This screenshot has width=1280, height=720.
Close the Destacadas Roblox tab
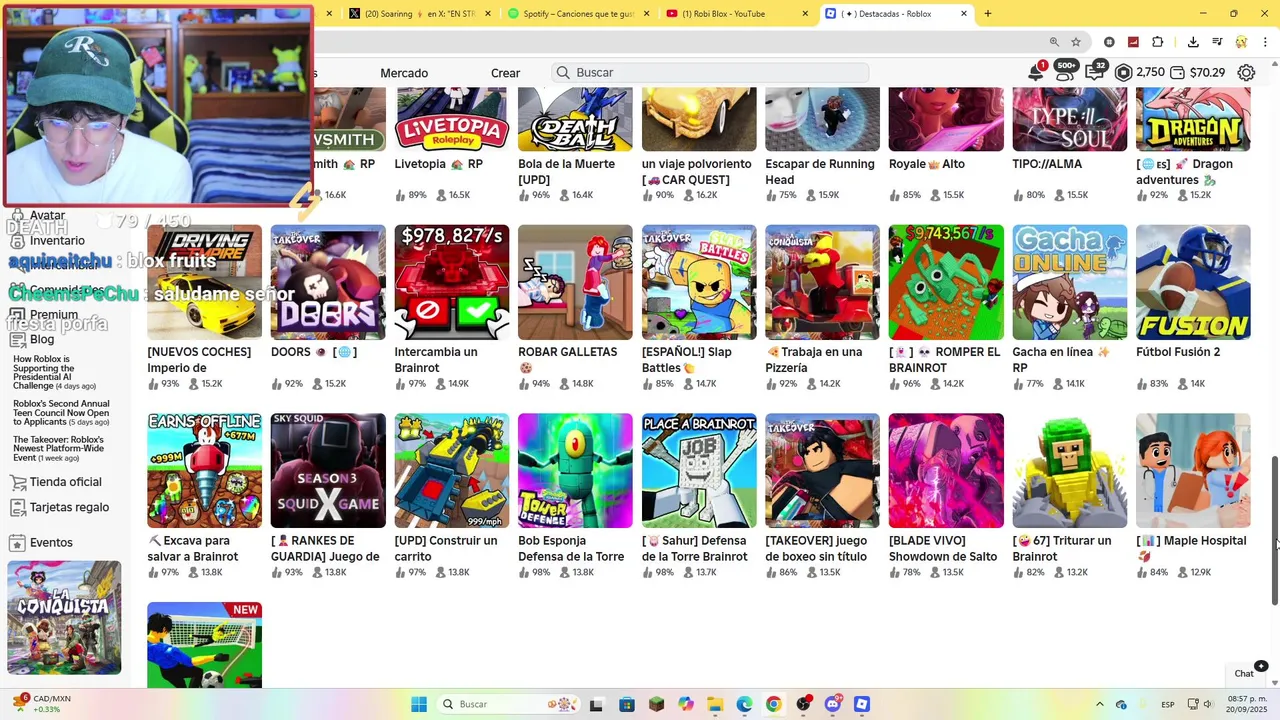[964, 14]
